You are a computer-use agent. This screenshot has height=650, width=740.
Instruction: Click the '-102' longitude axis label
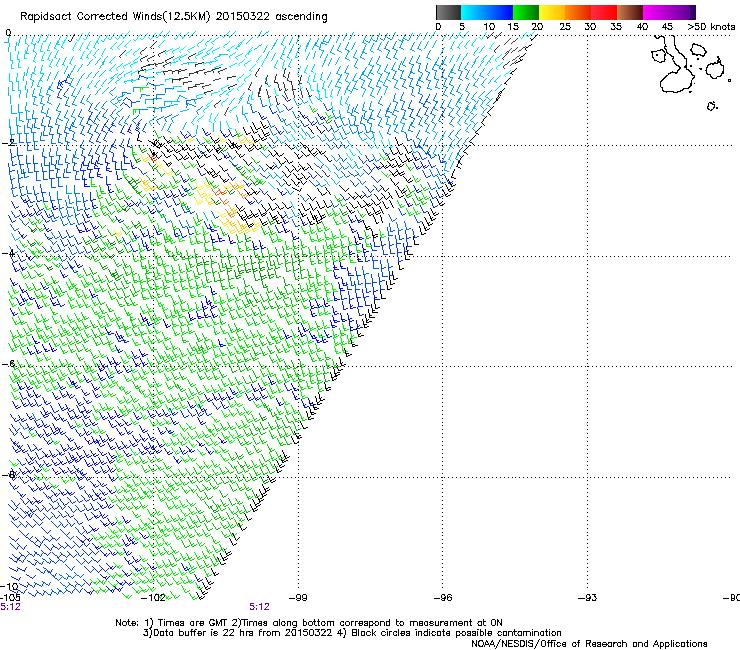153,597
